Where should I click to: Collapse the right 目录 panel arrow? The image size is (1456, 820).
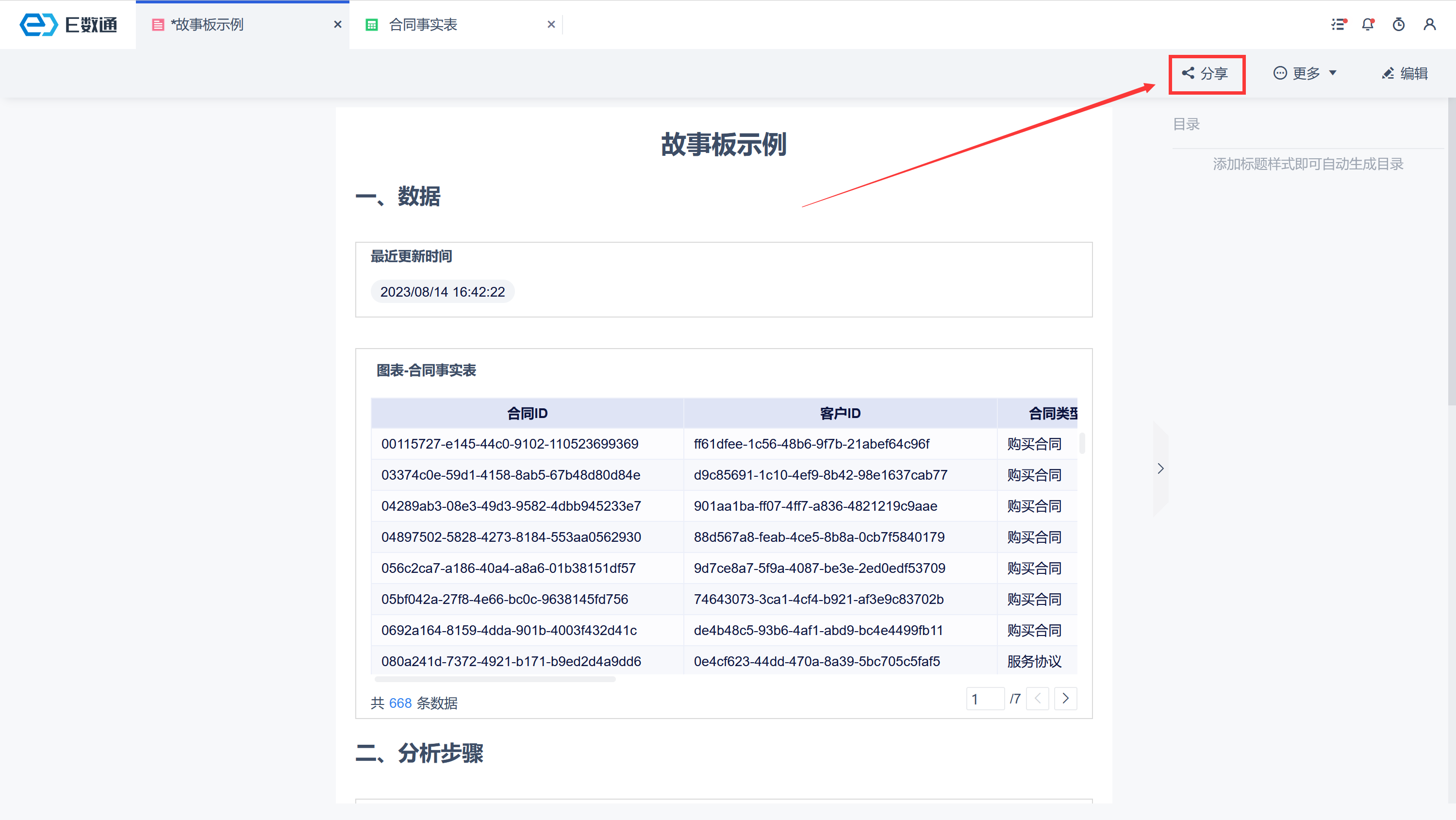point(1160,468)
